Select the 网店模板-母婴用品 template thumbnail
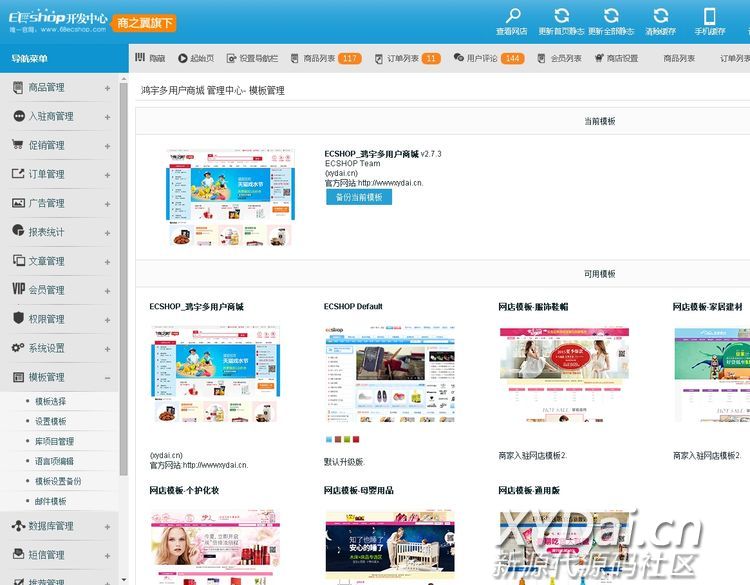 [390, 548]
